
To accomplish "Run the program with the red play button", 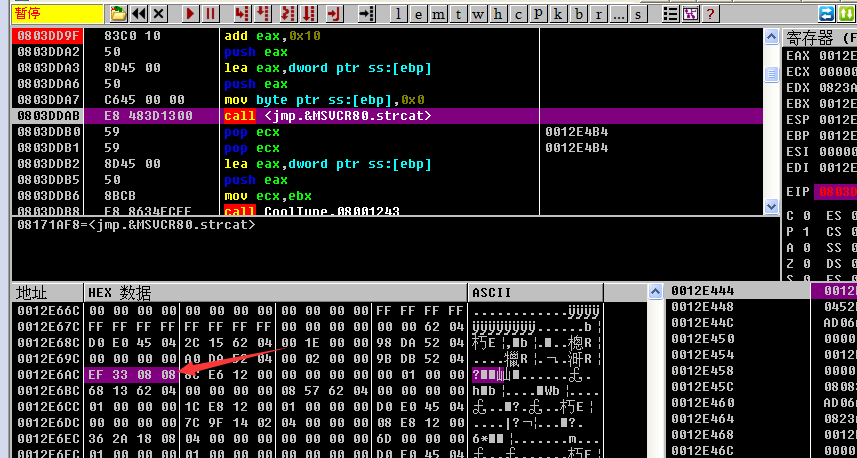I will [x=191, y=14].
